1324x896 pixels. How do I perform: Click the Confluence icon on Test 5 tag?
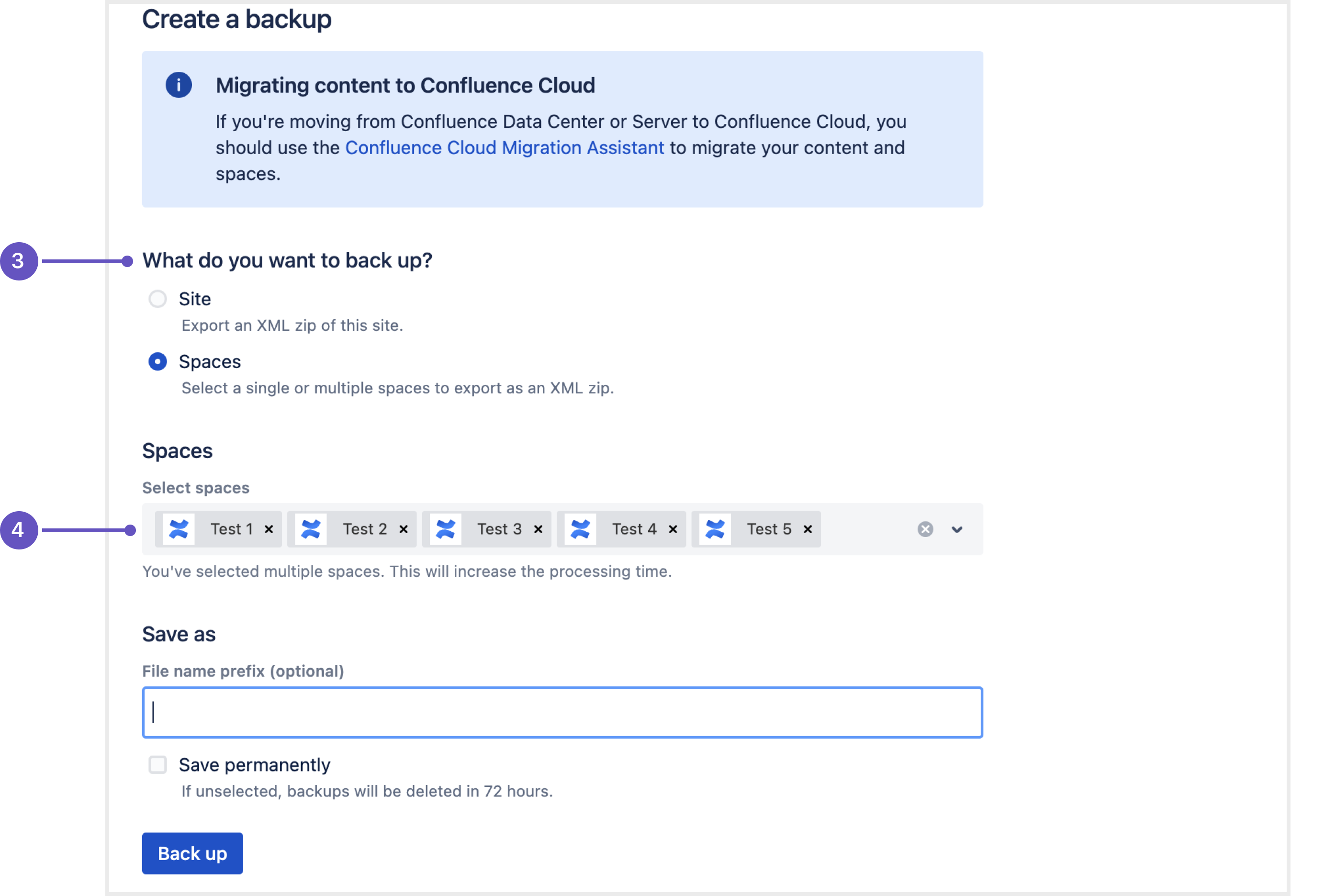[x=715, y=529]
